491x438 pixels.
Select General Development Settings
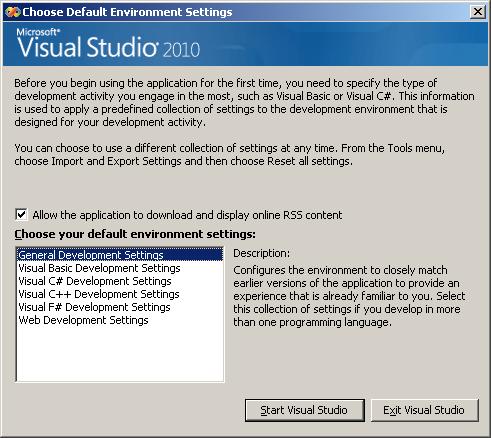coord(120,255)
